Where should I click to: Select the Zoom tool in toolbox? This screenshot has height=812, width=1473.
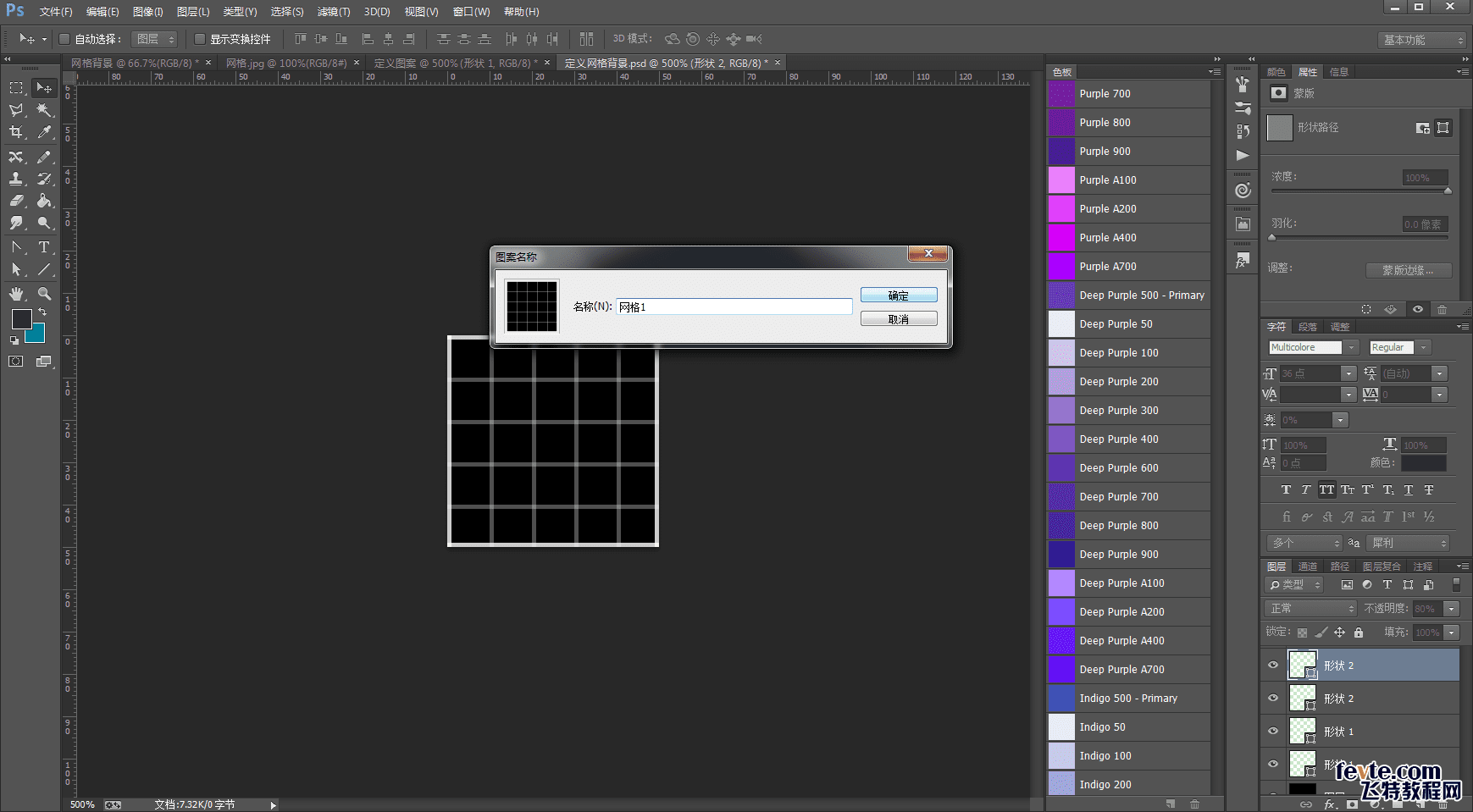tap(44, 294)
